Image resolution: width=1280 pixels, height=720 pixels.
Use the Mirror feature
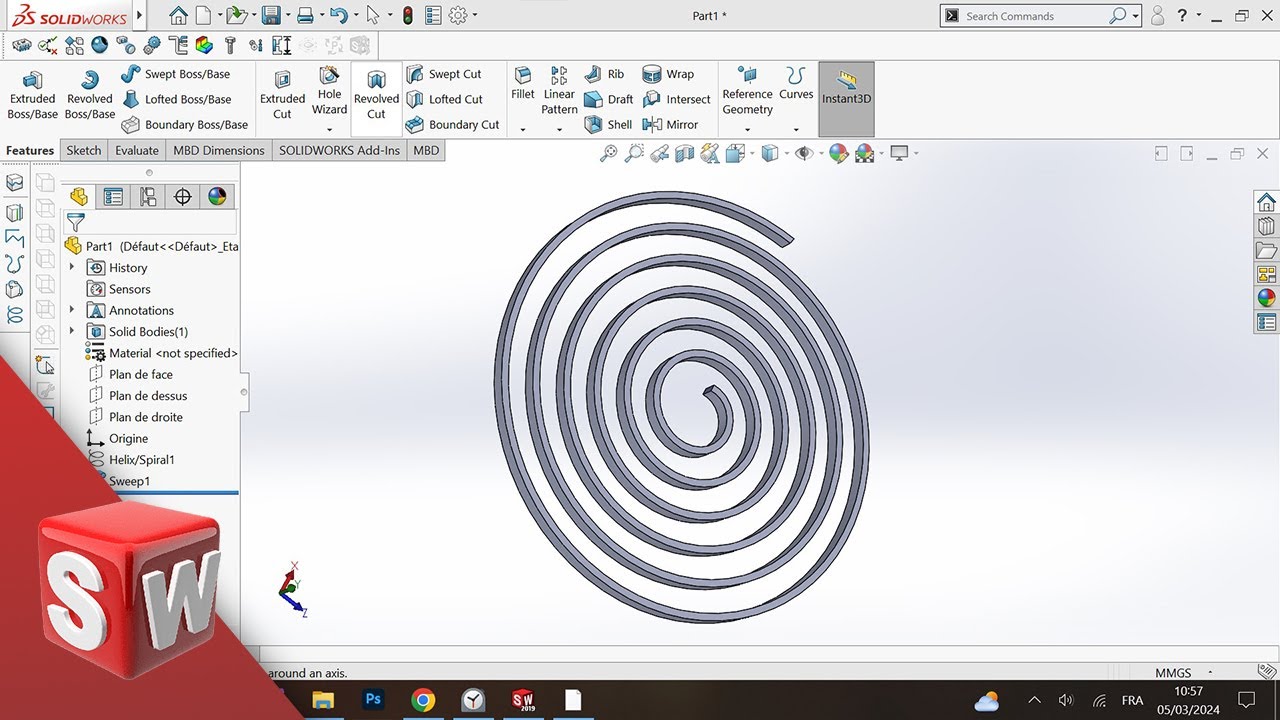pos(670,125)
